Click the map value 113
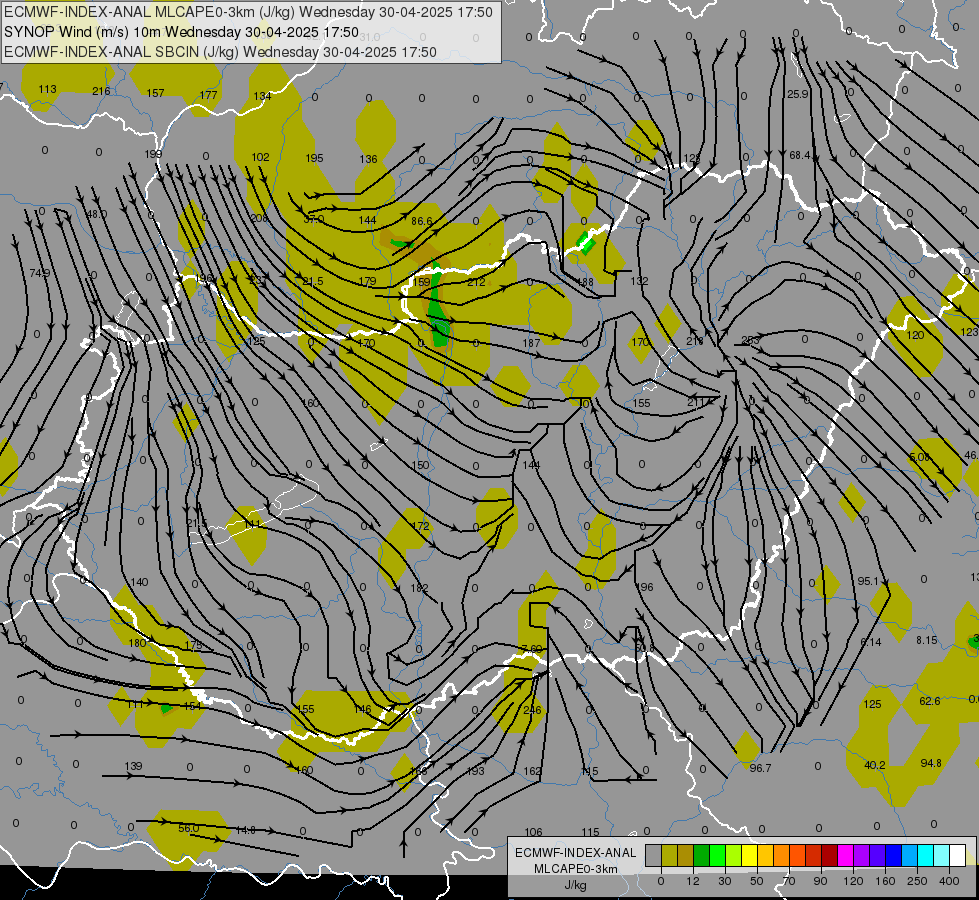The image size is (979, 900). (47, 89)
